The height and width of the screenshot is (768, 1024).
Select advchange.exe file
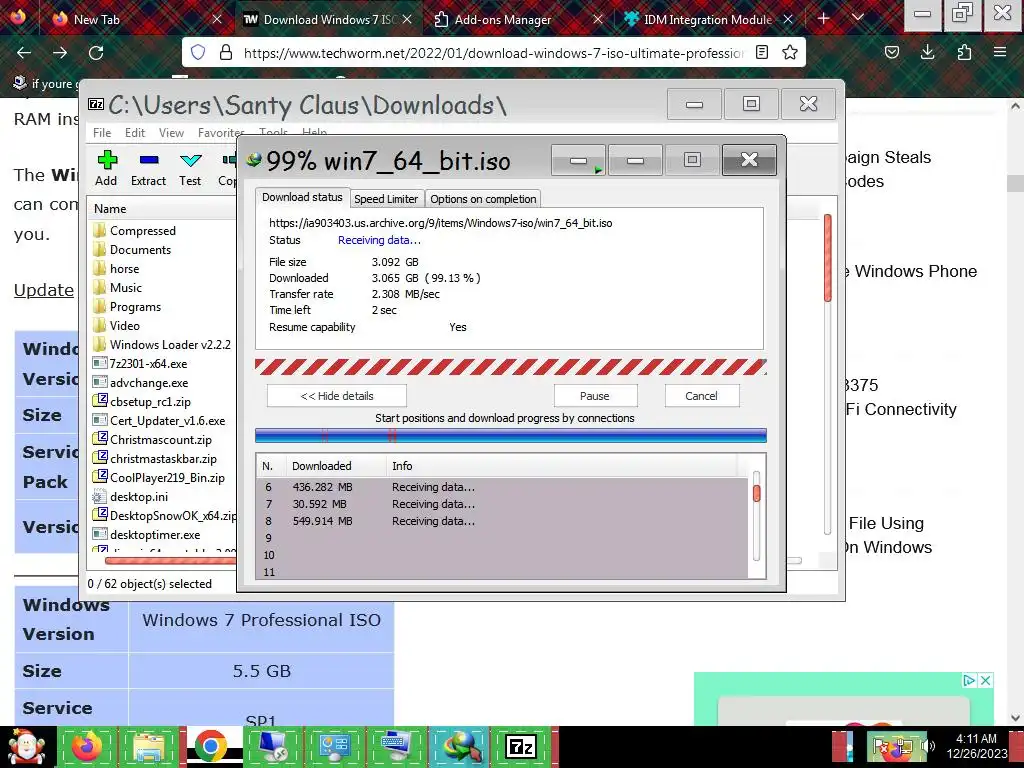pos(149,383)
